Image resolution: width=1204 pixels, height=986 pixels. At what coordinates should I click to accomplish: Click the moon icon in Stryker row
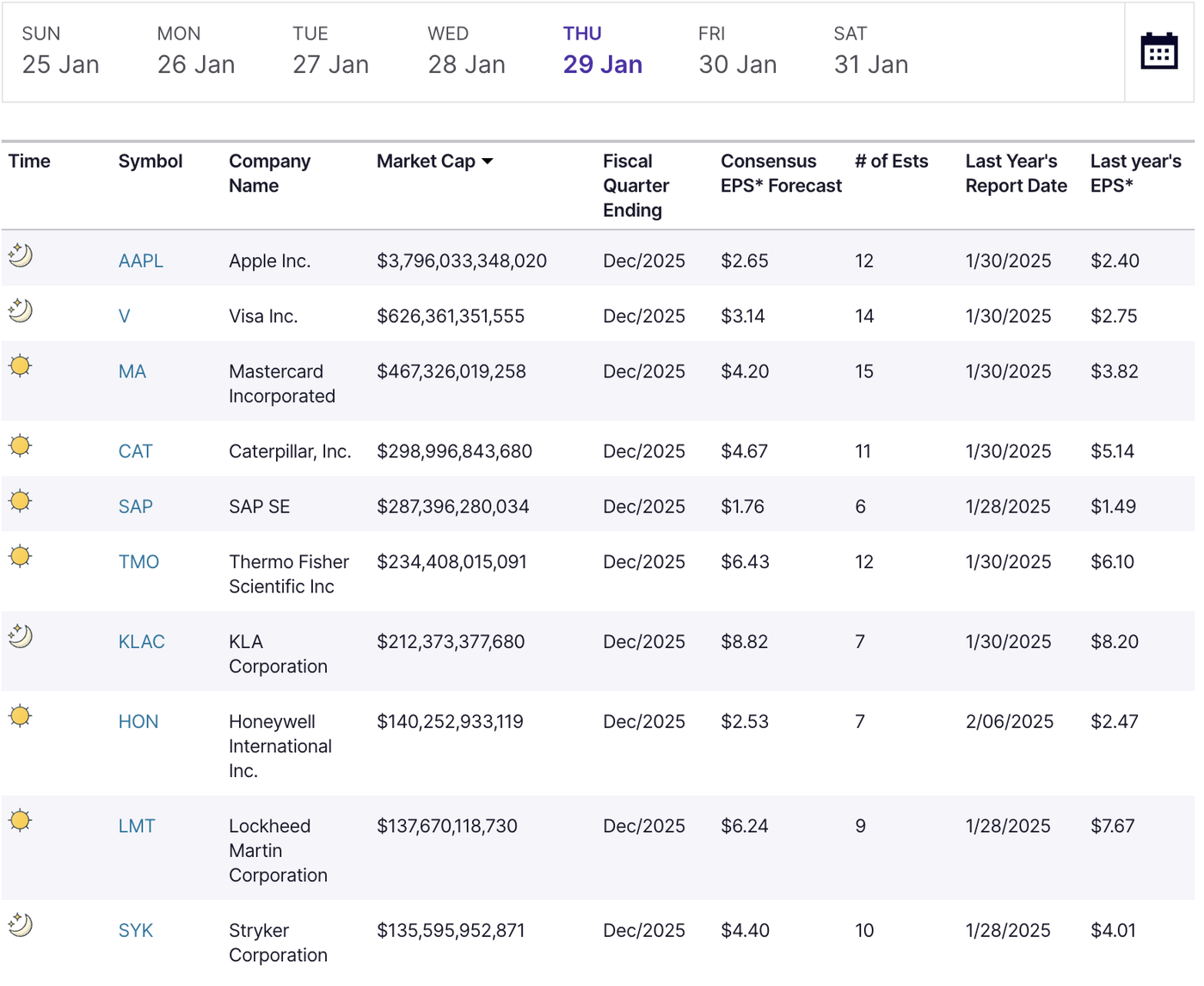point(21,925)
